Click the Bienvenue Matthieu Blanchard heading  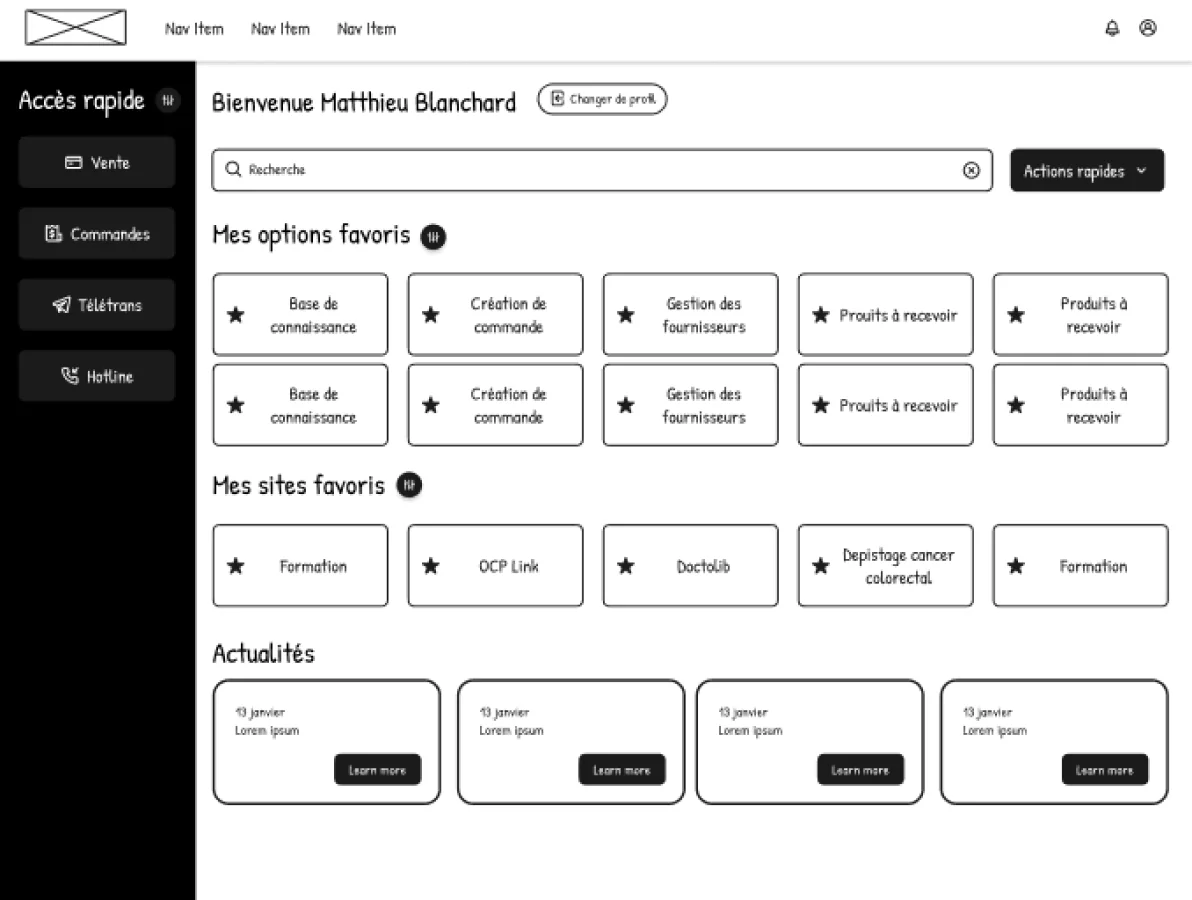pyautogui.click(x=363, y=102)
